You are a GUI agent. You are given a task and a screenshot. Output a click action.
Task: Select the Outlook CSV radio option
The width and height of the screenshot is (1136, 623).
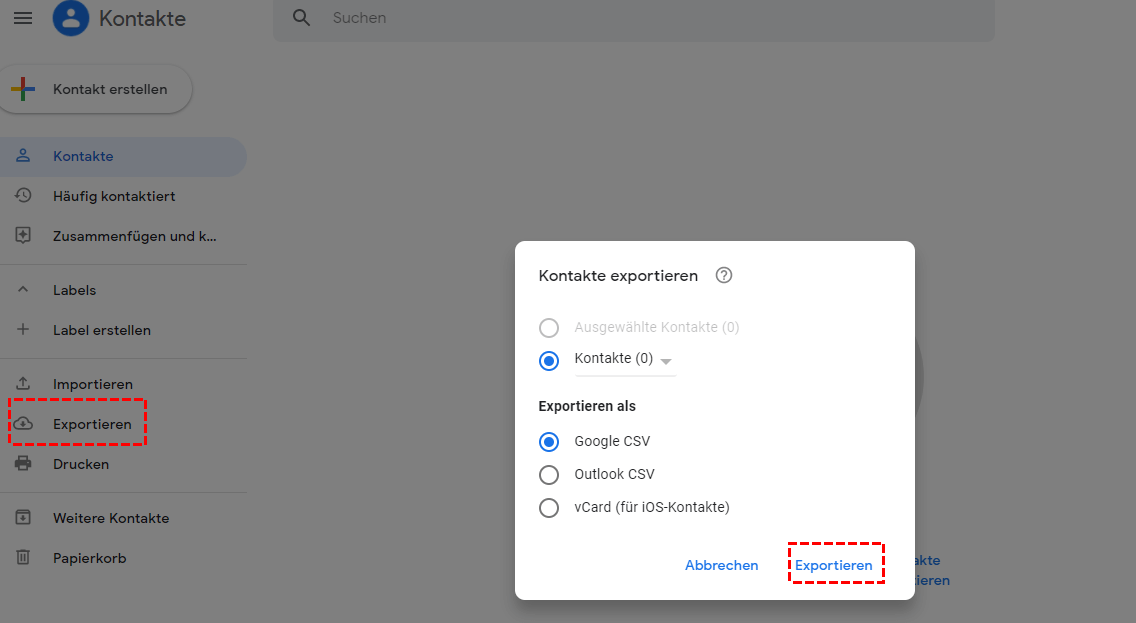[549, 474]
